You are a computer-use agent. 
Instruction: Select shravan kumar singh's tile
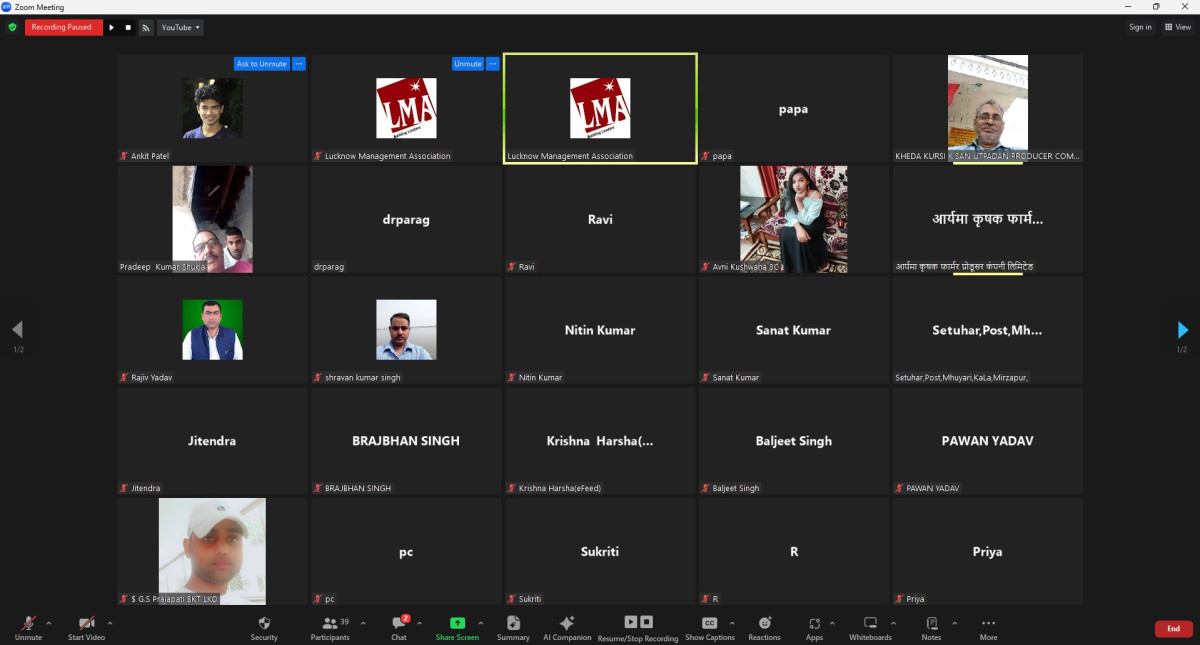pos(406,330)
